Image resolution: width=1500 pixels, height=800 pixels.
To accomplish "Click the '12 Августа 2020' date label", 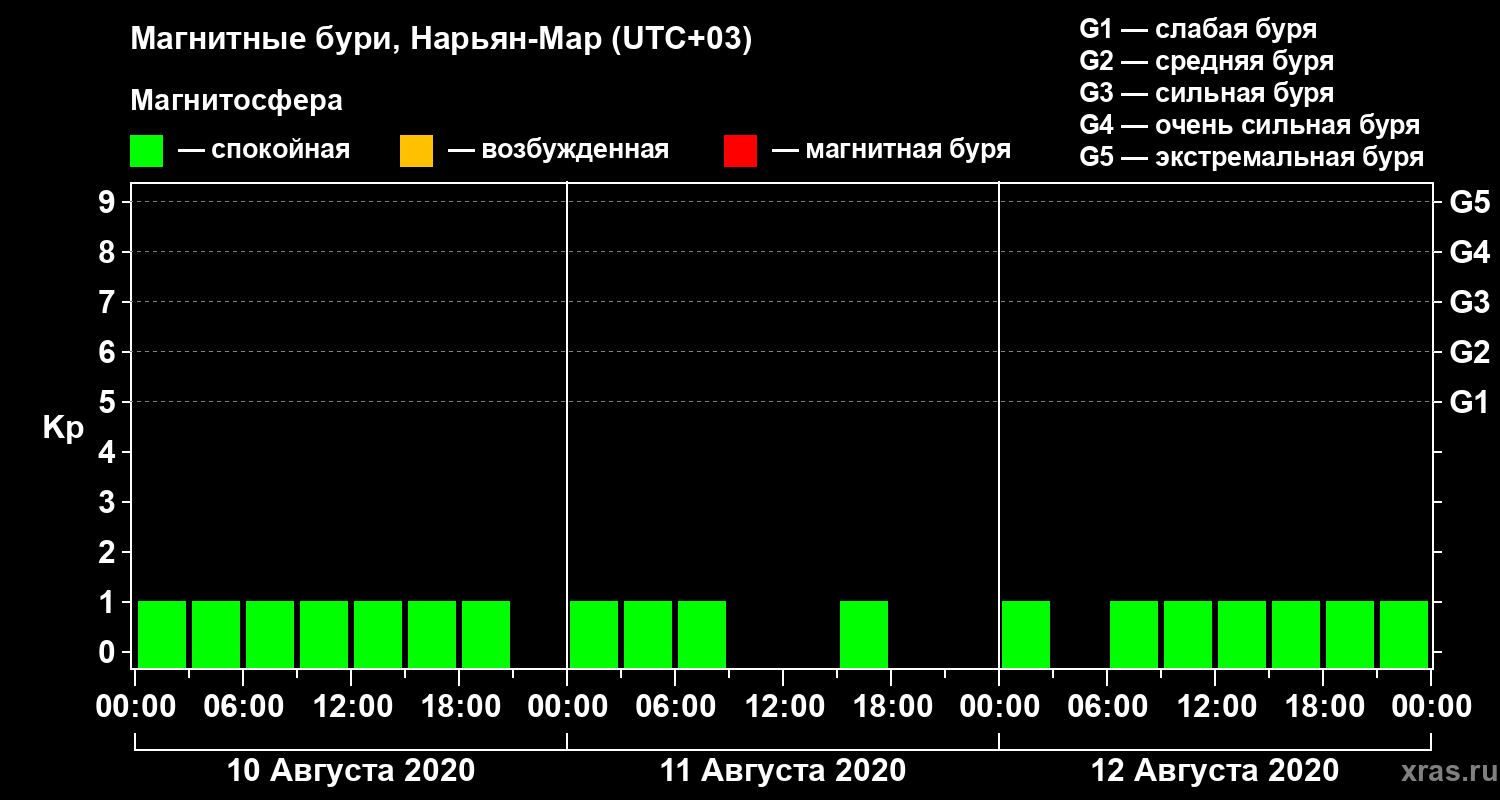I will click(x=1215, y=771).
